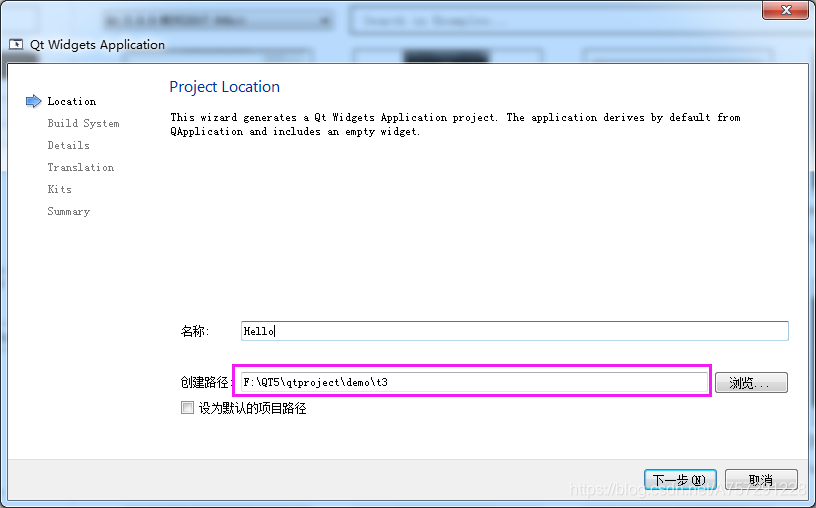
Task: Click the 名称 project name input field
Action: pos(515,331)
